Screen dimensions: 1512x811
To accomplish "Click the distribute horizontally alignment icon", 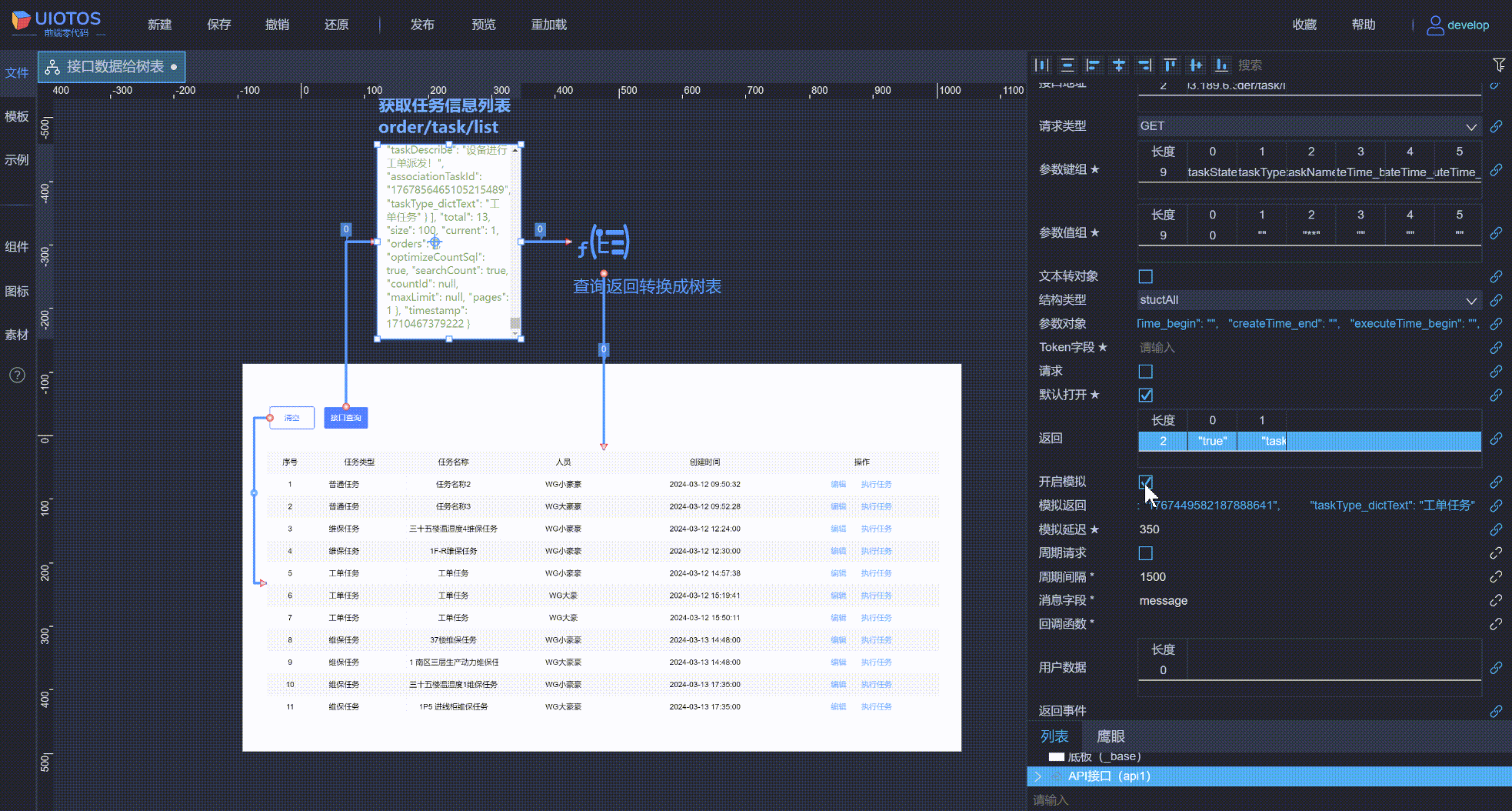I will [1042, 65].
